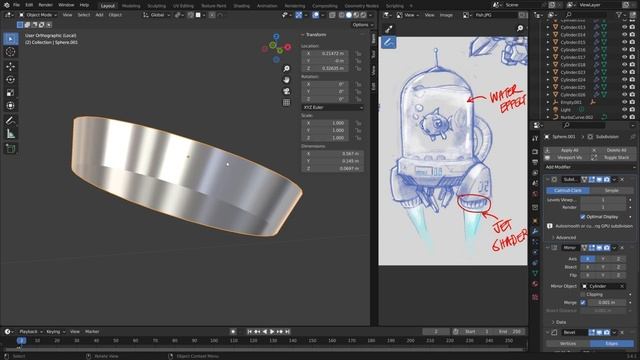This screenshot has height=360, width=640.
Task: Toggle Mirror Axis X button
Action: pos(588,259)
